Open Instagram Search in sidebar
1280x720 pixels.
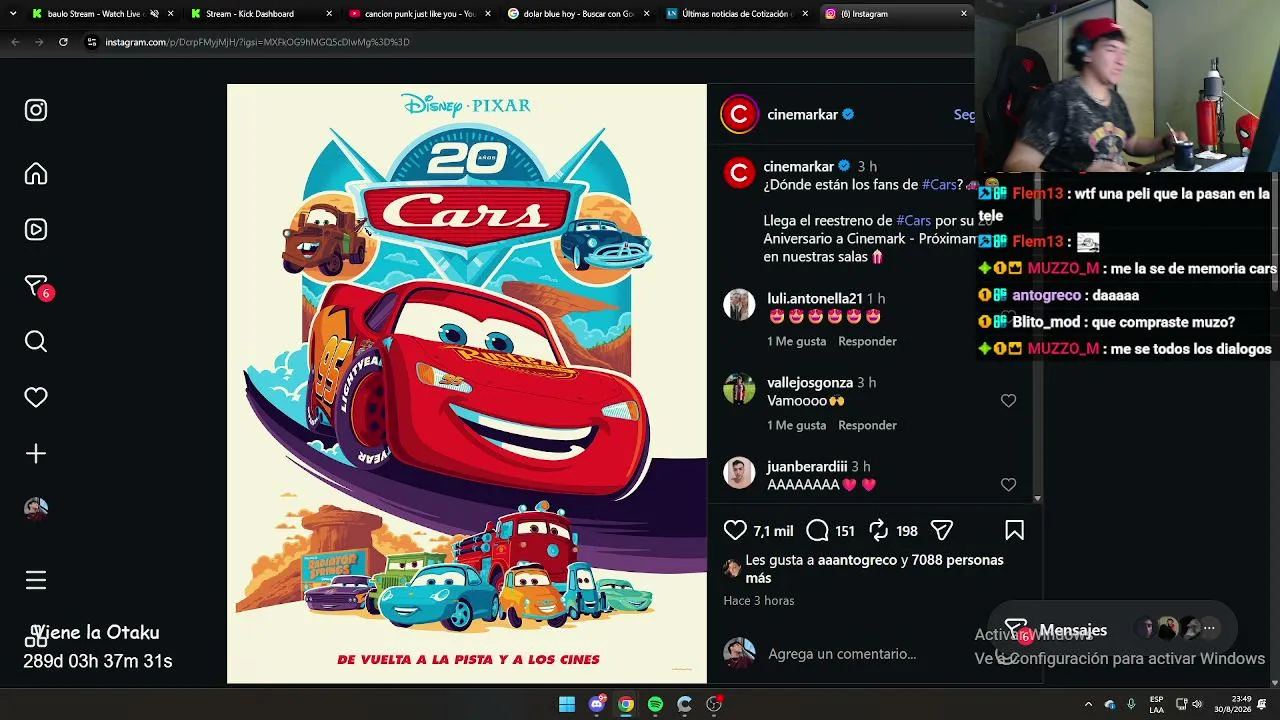tap(36, 342)
